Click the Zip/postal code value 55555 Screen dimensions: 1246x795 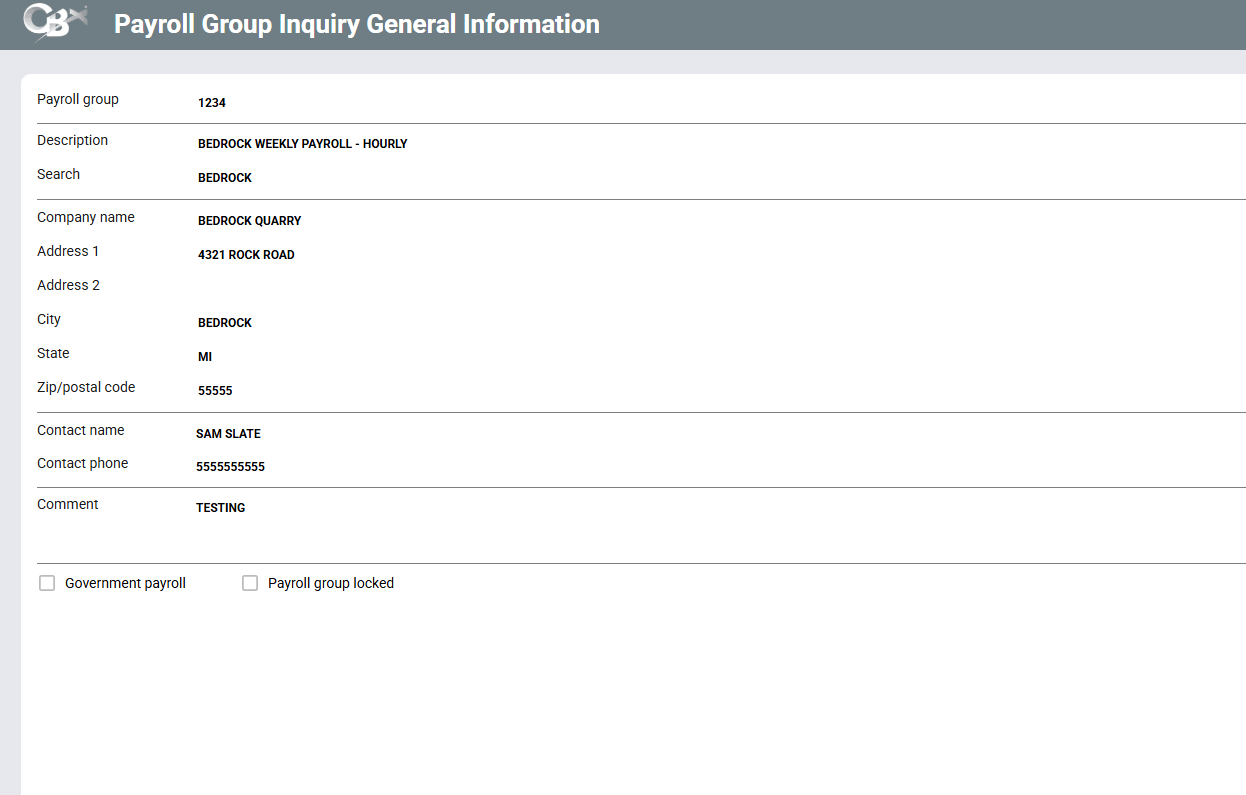[x=215, y=391]
